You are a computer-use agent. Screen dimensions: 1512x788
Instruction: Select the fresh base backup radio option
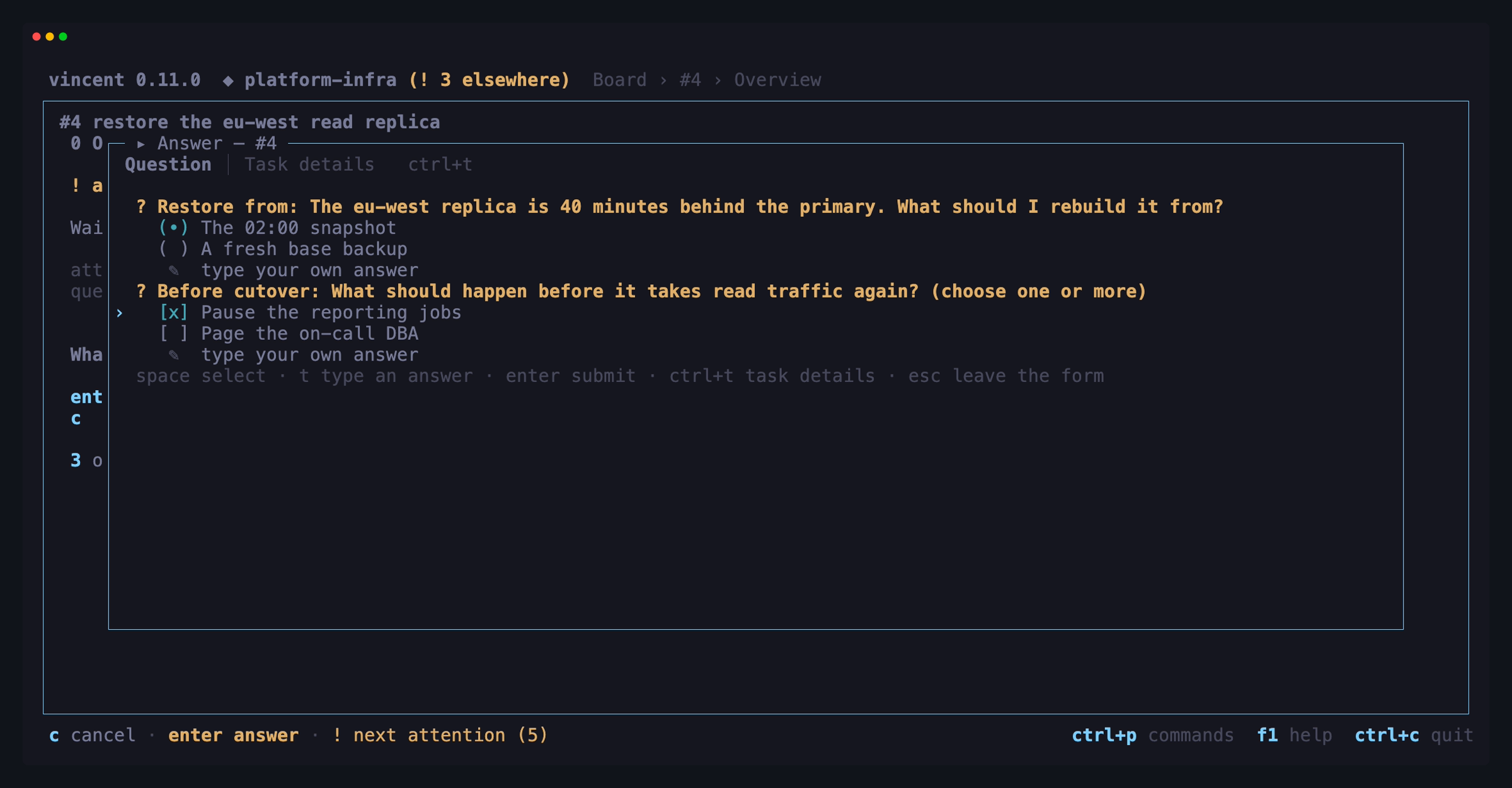pyautogui.click(x=283, y=249)
